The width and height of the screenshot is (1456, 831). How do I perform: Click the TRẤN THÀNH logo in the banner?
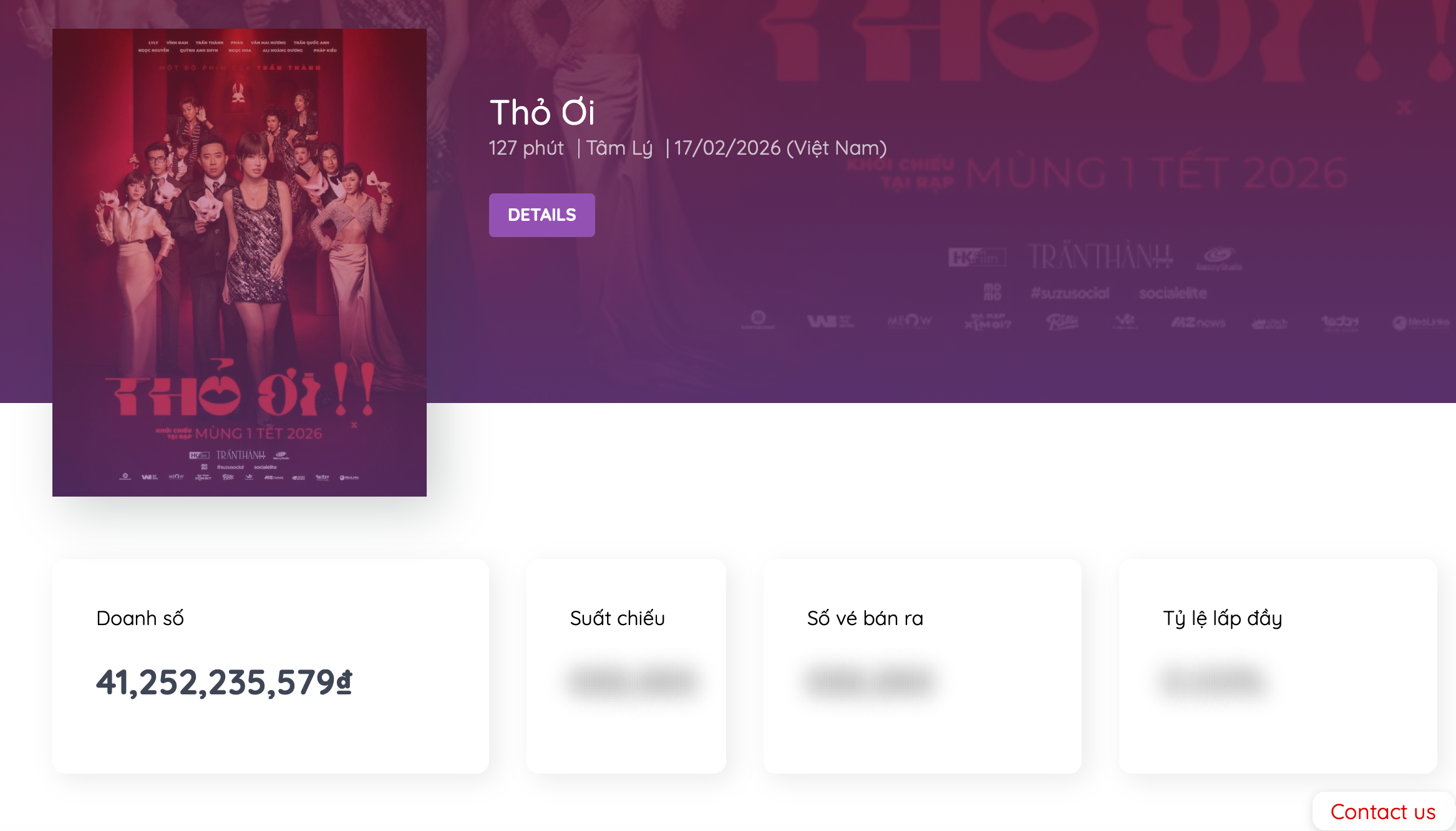(1100, 256)
